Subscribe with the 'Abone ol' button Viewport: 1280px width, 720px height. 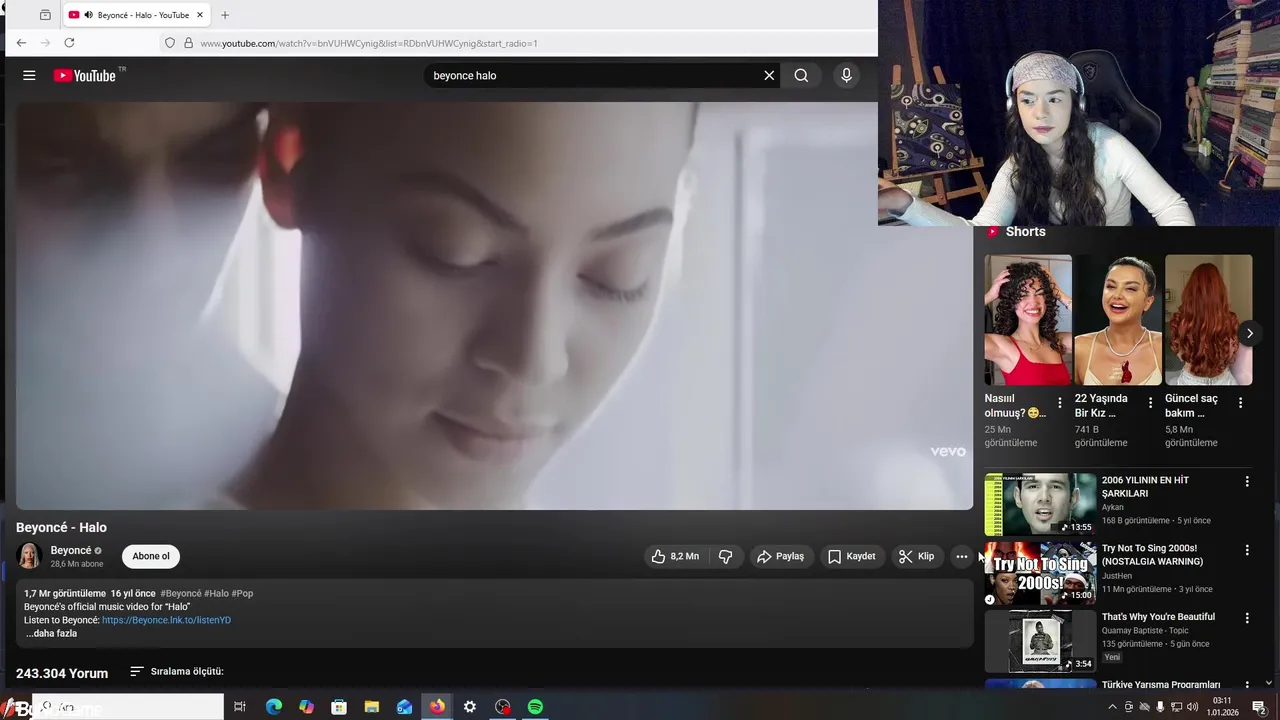(151, 556)
